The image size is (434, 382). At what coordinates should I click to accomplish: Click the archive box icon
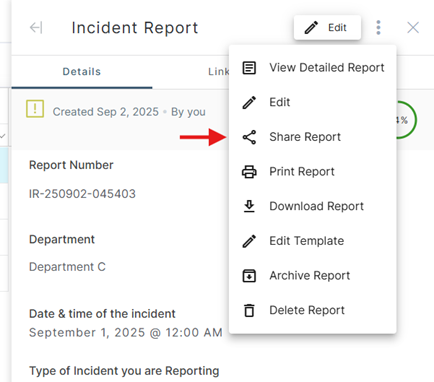coord(249,276)
